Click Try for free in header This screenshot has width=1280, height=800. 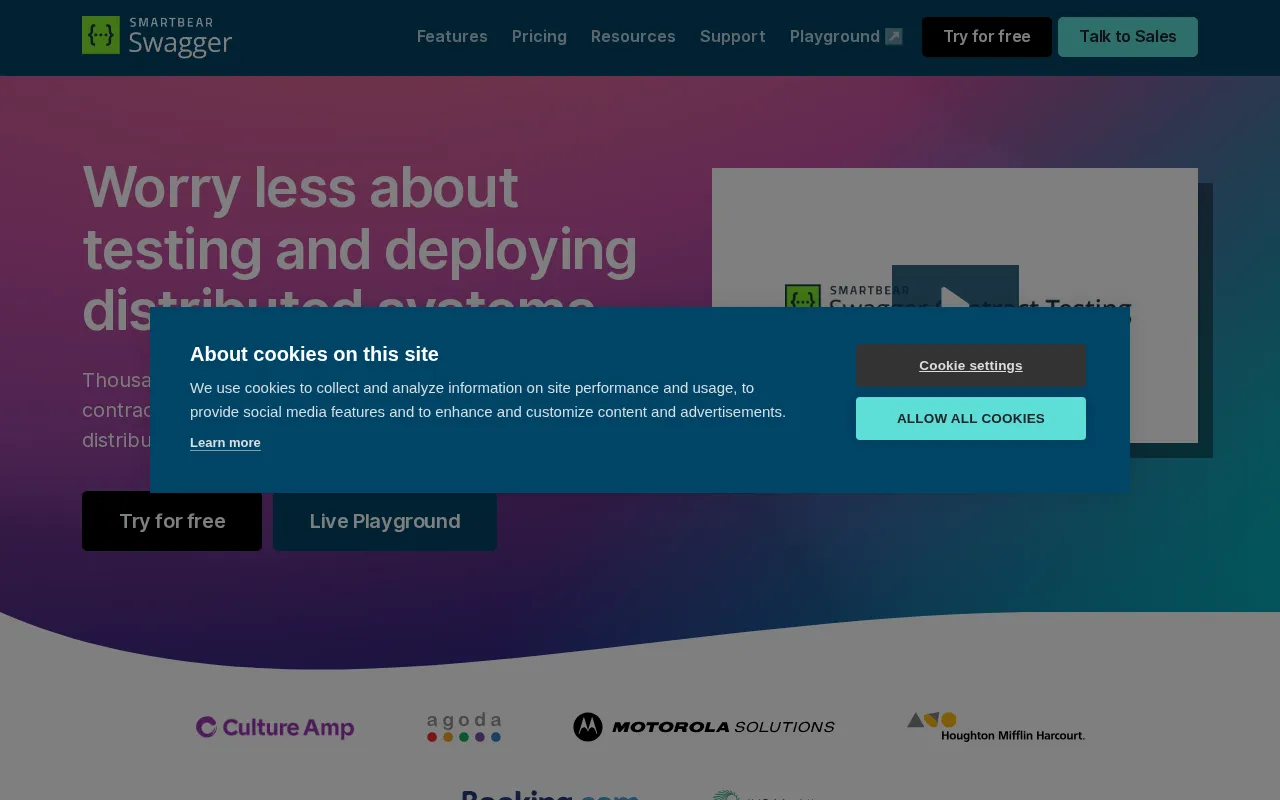[x=987, y=37]
